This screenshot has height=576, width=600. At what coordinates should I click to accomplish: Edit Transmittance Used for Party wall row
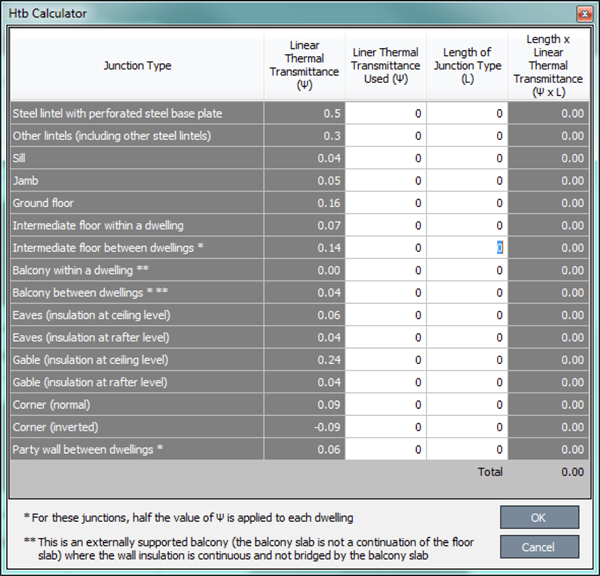point(386,449)
